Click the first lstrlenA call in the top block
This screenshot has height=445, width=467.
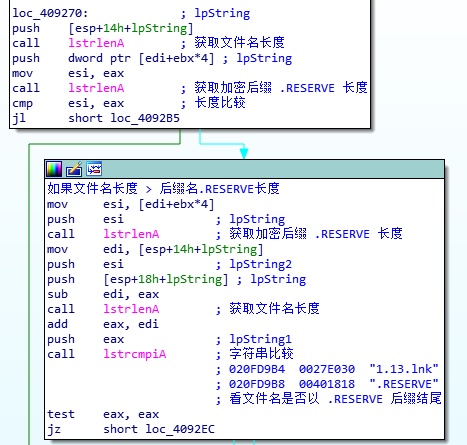(x=96, y=43)
